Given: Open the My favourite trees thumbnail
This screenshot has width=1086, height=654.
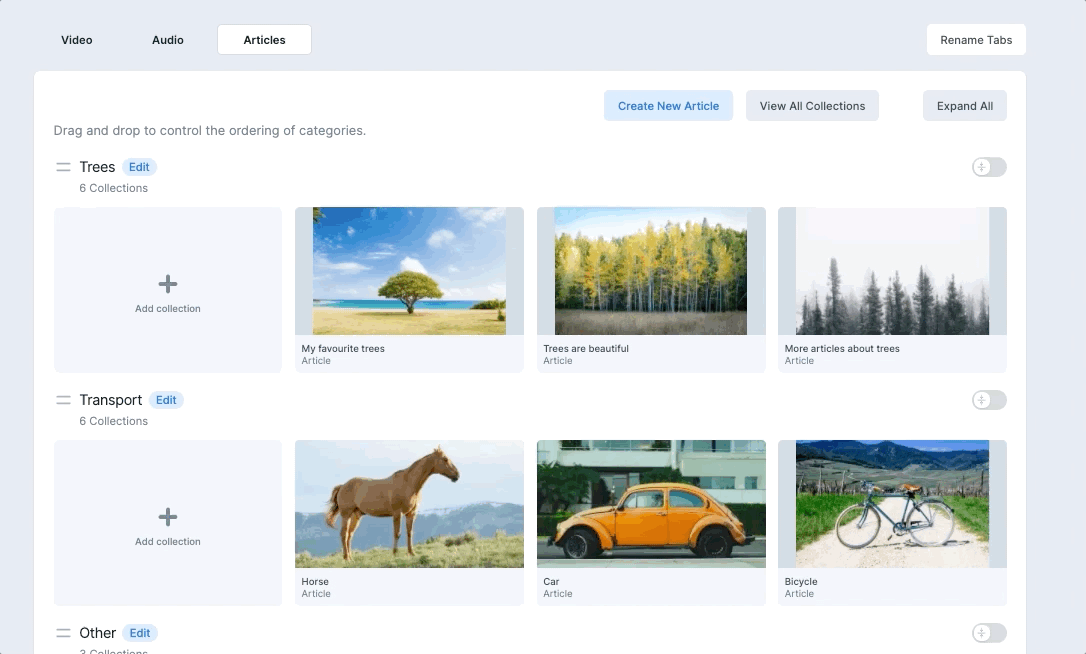Looking at the screenshot, I should tap(409, 271).
